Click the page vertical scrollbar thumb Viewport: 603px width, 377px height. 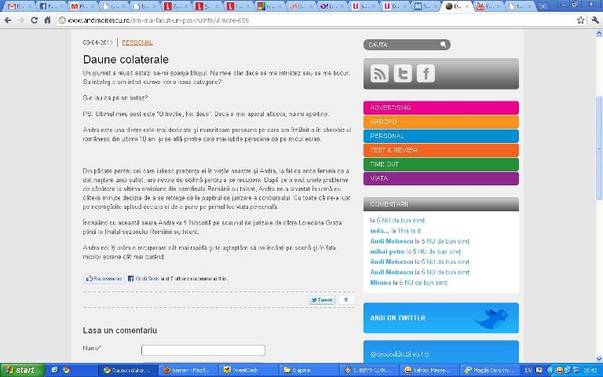[x=599, y=148]
